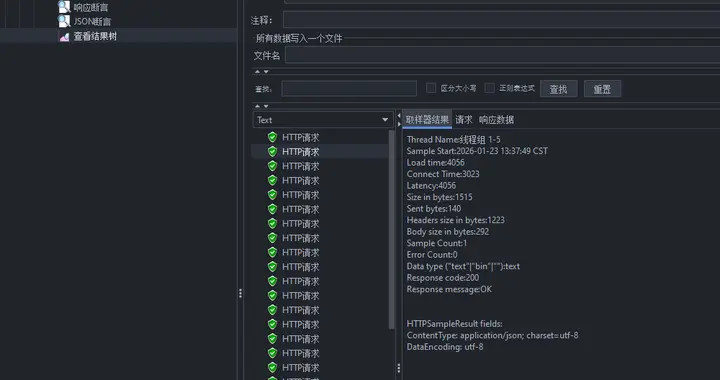
Task: Click the Body size in bytes:292 line
Action: 448,232
